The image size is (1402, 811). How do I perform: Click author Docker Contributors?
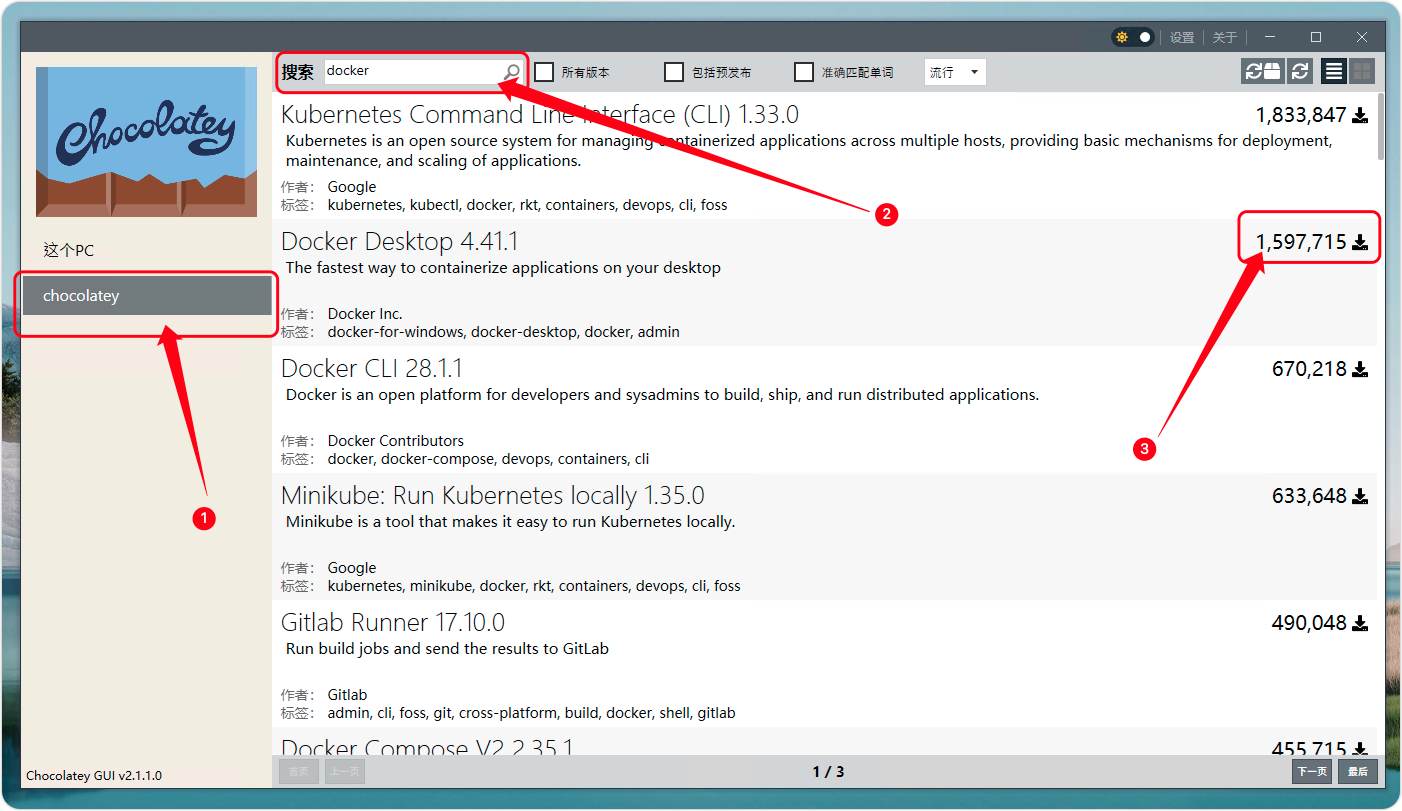(x=396, y=441)
